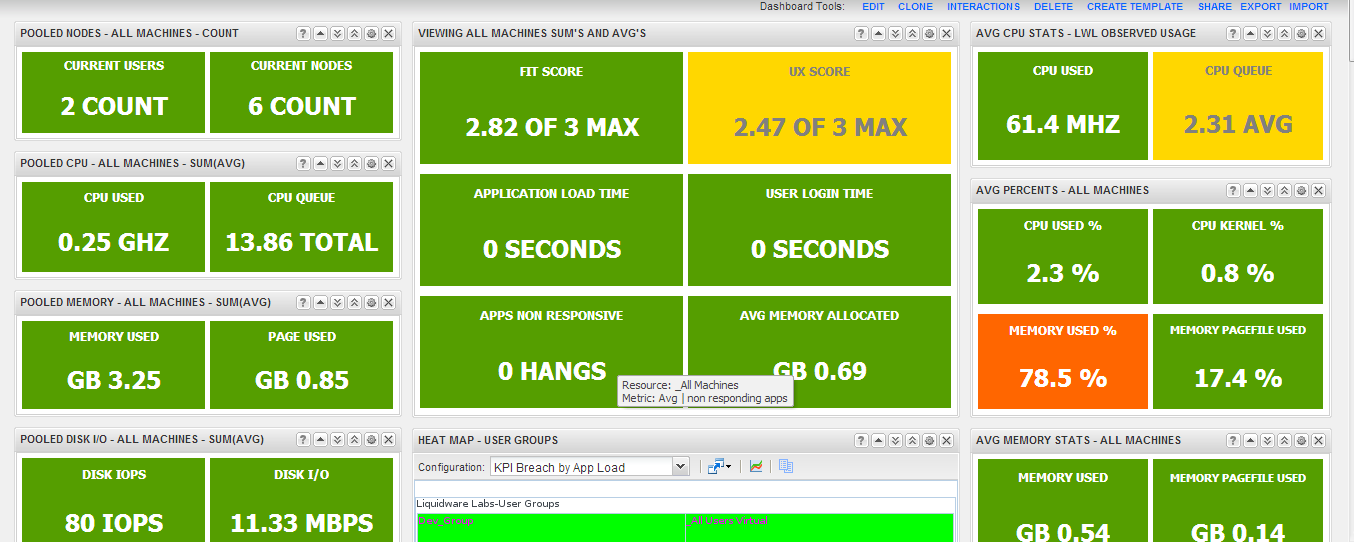Click the copy pages icon in Heat Map toolbar
Viewport: 1354px width, 542px height.
click(x=785, y=466)
